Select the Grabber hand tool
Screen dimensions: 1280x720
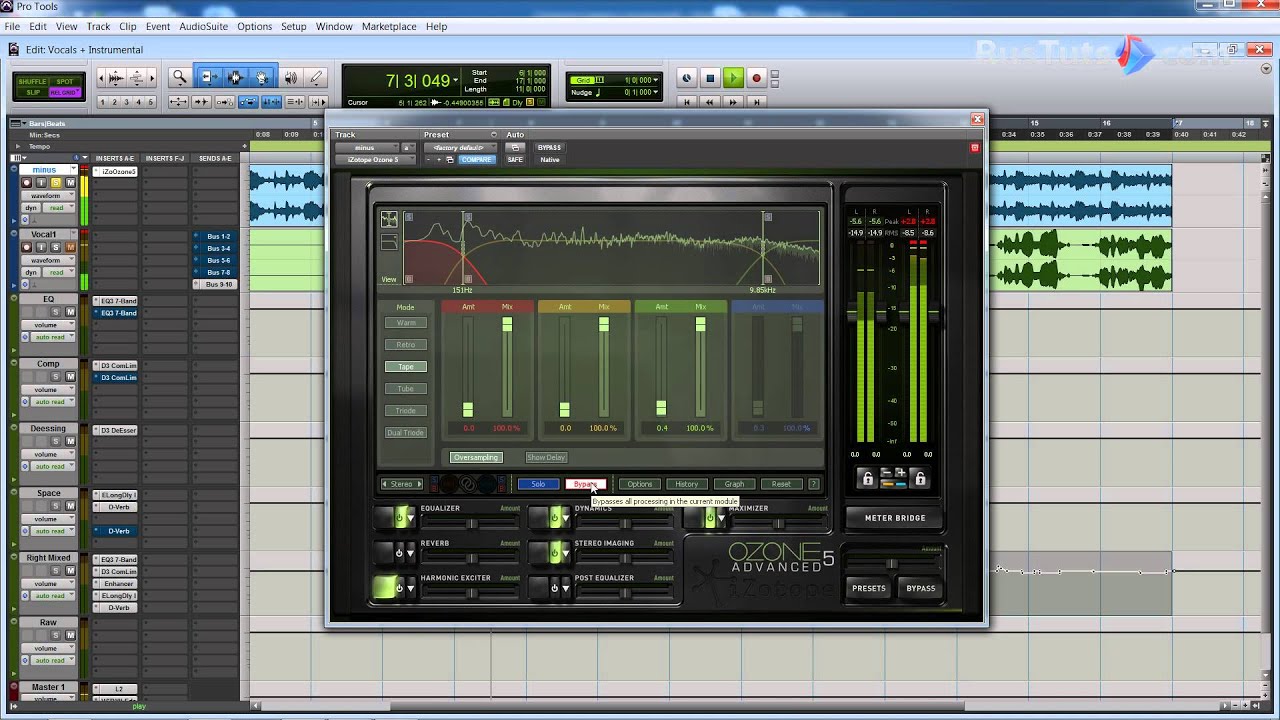point(262,77)
